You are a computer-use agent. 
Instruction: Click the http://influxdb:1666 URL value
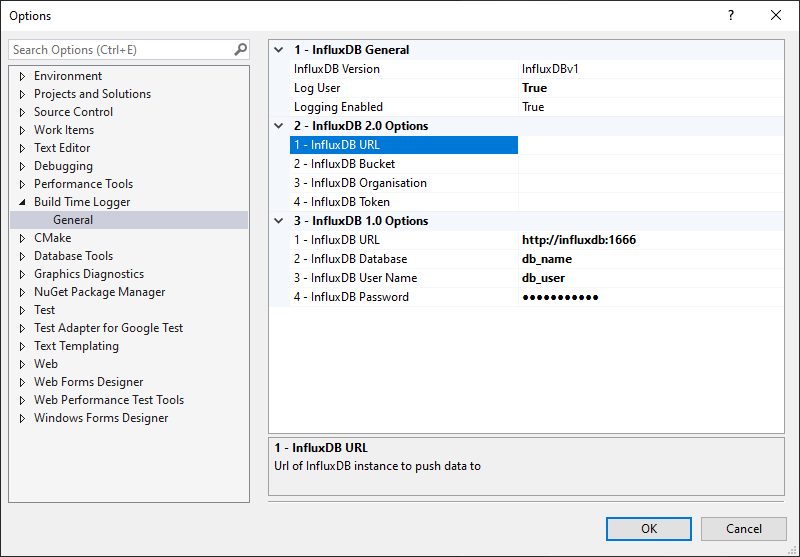[579, 240]
